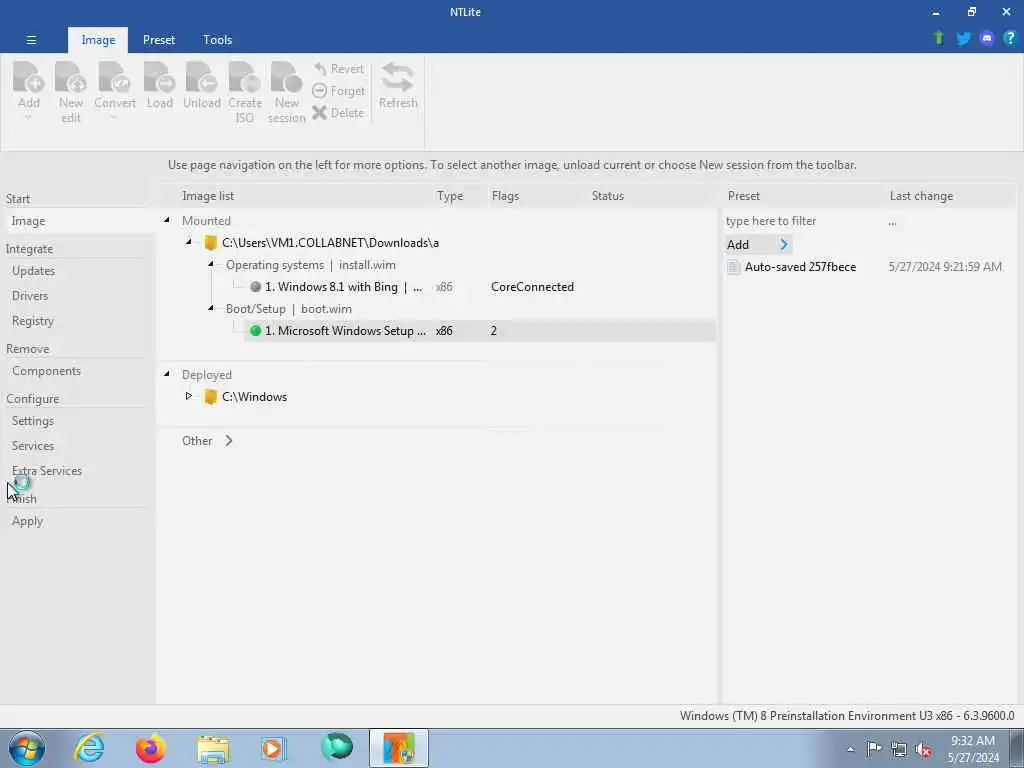
Task: Expand the Other section chevron
Action: tap(229, 441)
